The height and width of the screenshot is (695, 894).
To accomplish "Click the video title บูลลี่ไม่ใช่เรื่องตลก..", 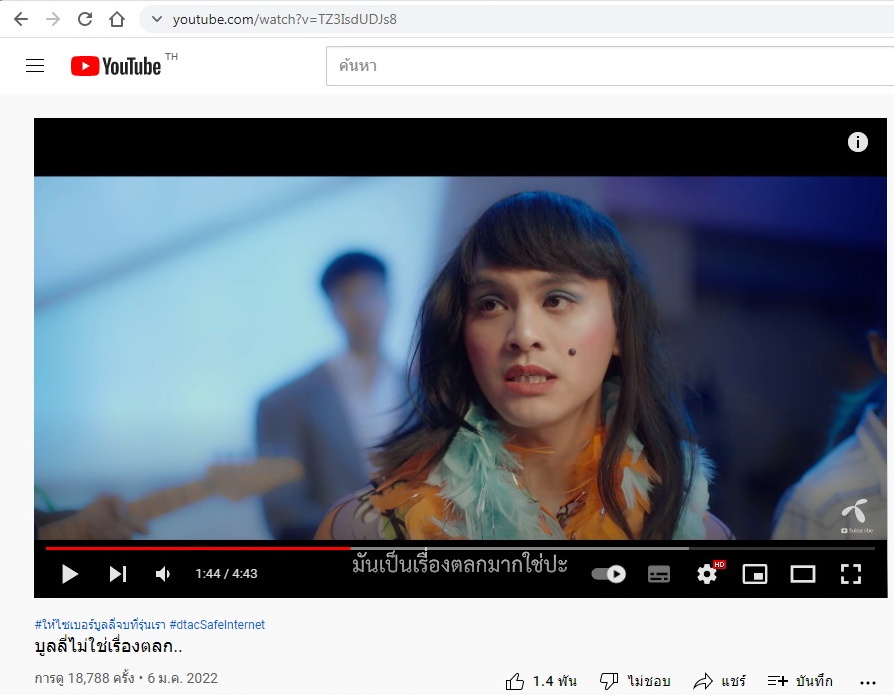I will (108, 647).
